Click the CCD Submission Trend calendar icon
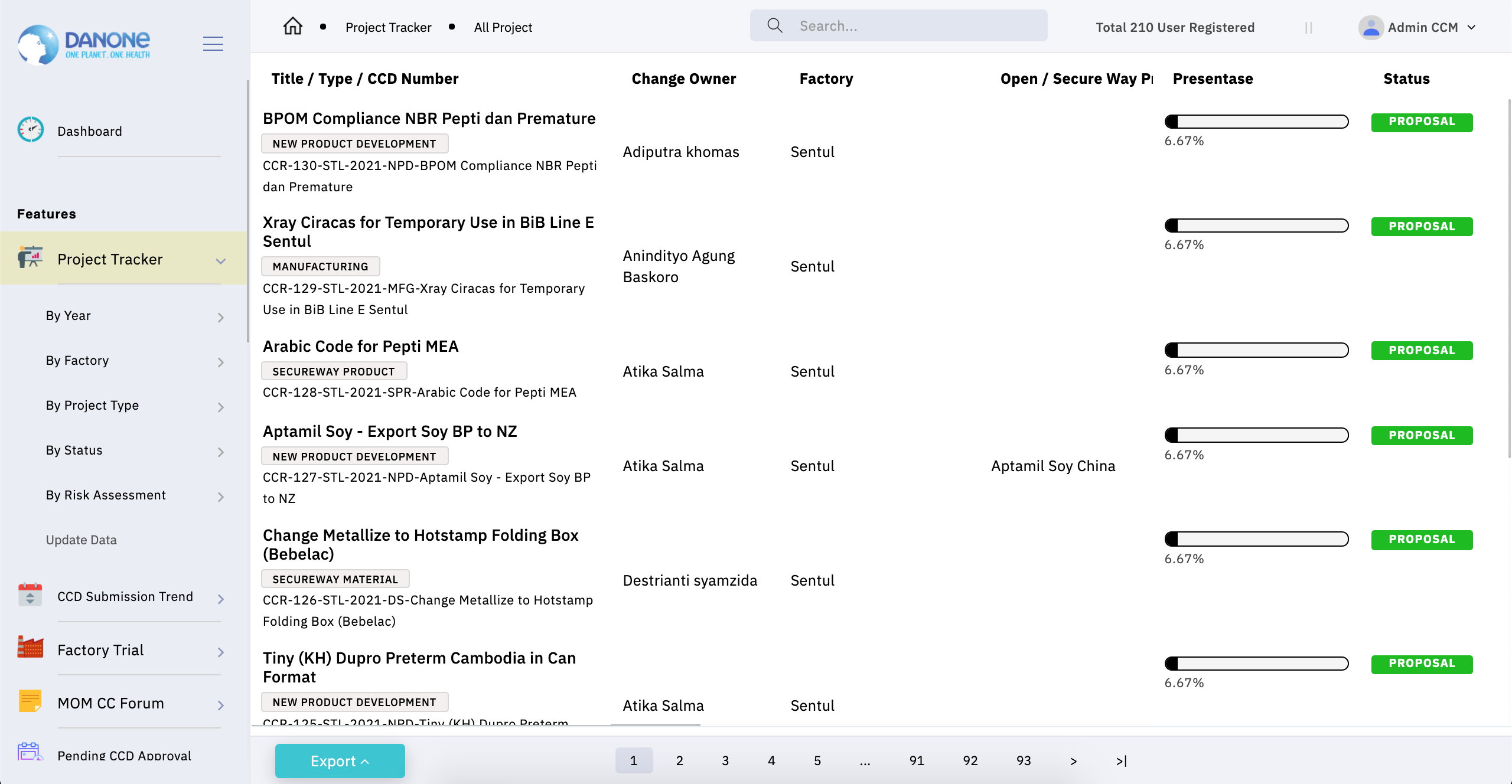The width and height of the screenshot is (1512, 784). [x=30, y=594]
